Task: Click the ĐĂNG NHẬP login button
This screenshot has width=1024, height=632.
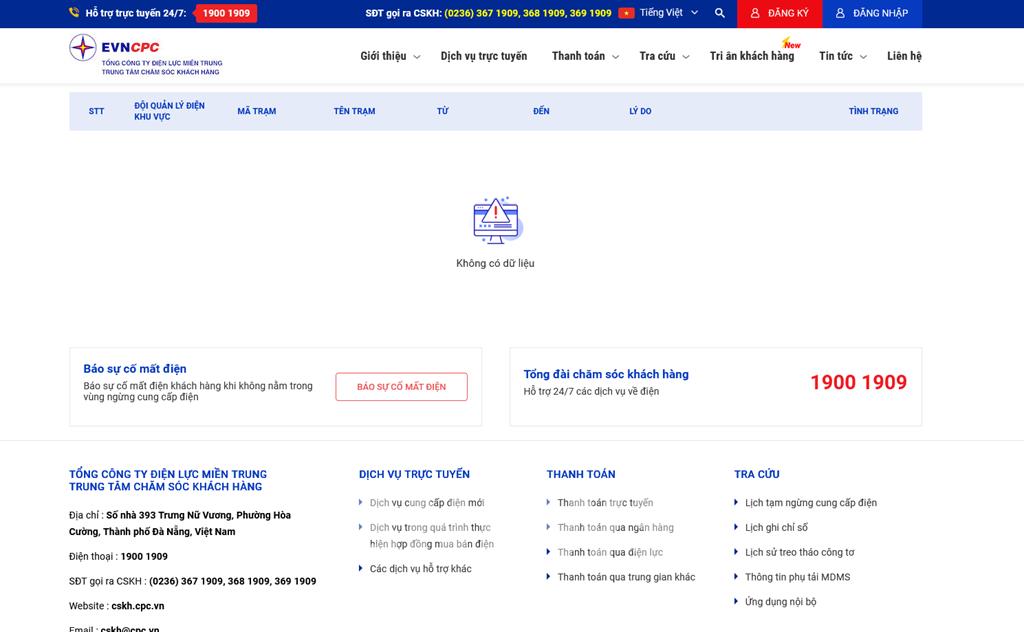Action: 872,13
